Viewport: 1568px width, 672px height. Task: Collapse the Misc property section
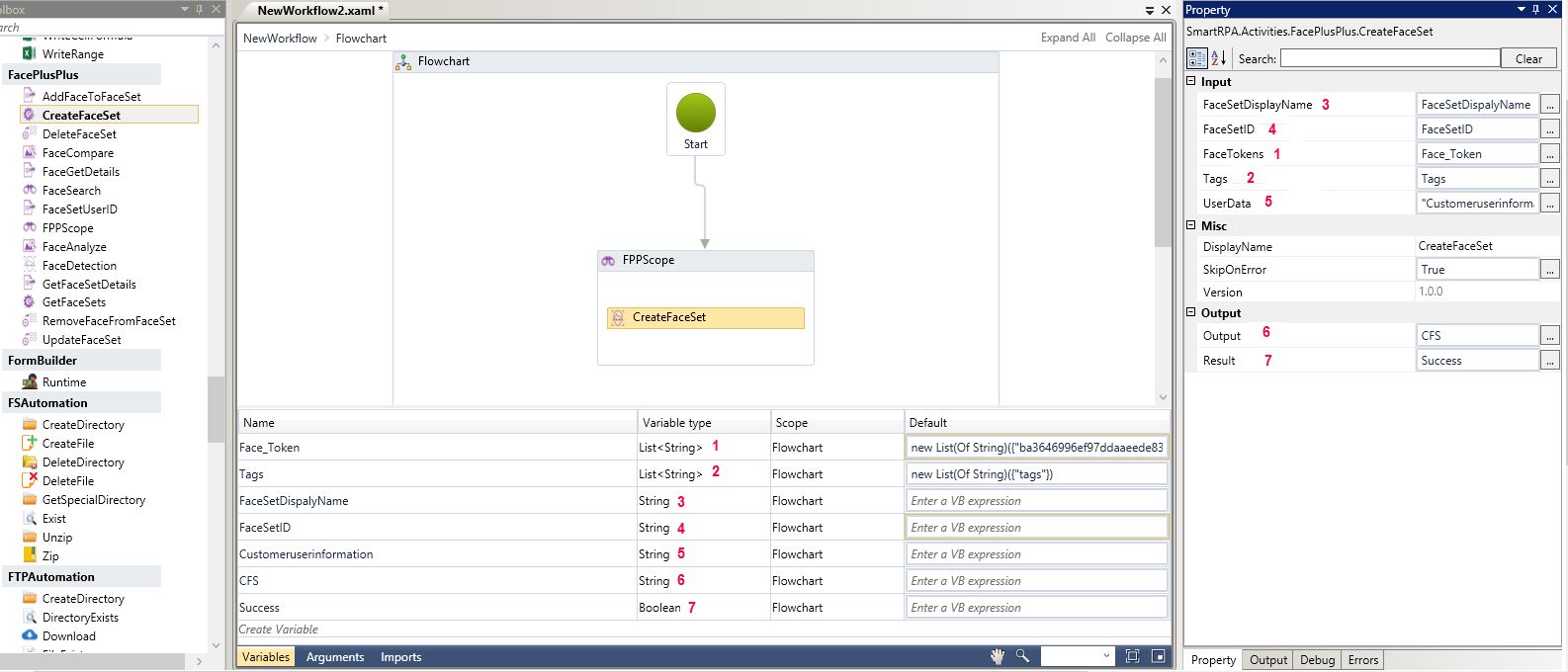tap(1192, 225)
